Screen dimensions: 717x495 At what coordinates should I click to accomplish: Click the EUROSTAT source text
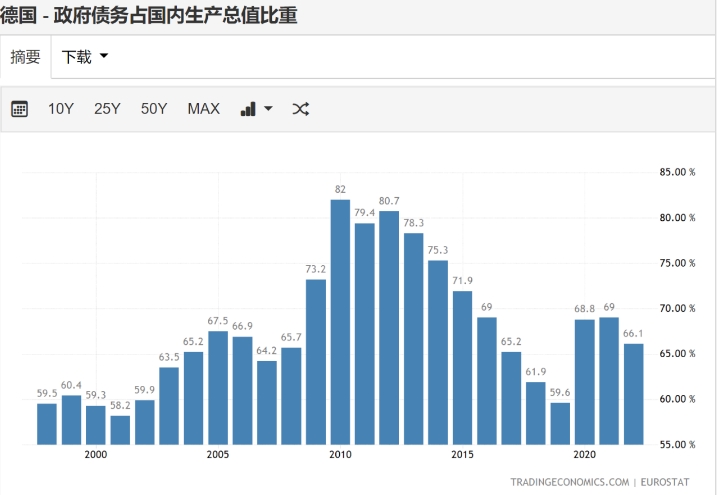pos(664,482)
